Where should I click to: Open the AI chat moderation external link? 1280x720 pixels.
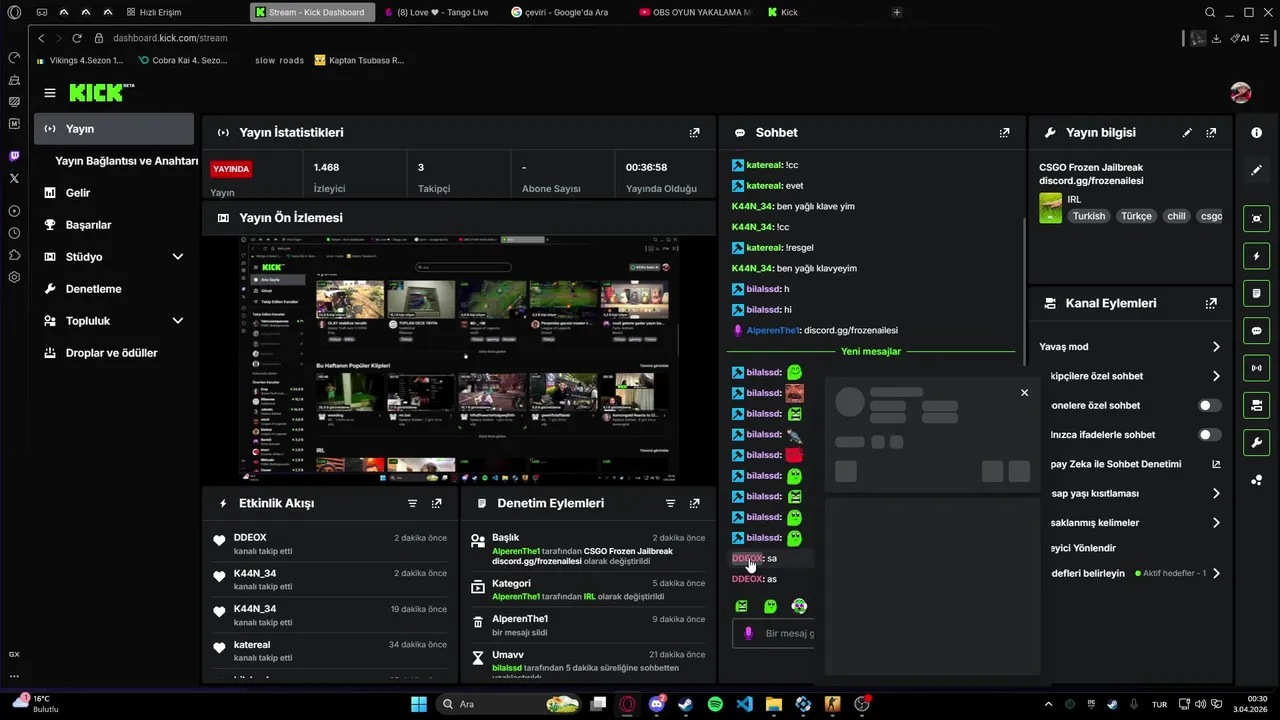click(1216, 464)
